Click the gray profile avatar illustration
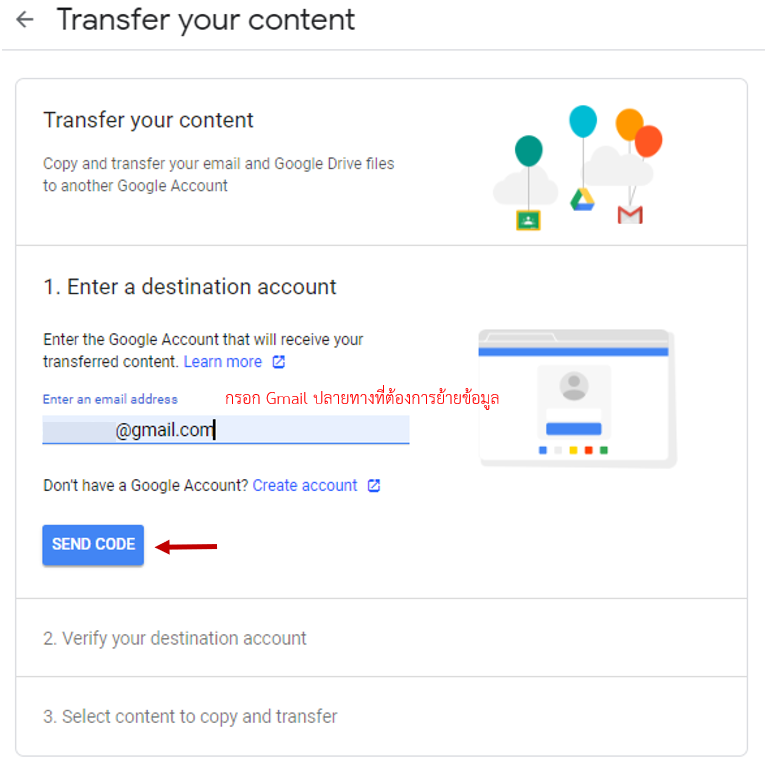Screen dimensions: 765x765 coord(573,386)
